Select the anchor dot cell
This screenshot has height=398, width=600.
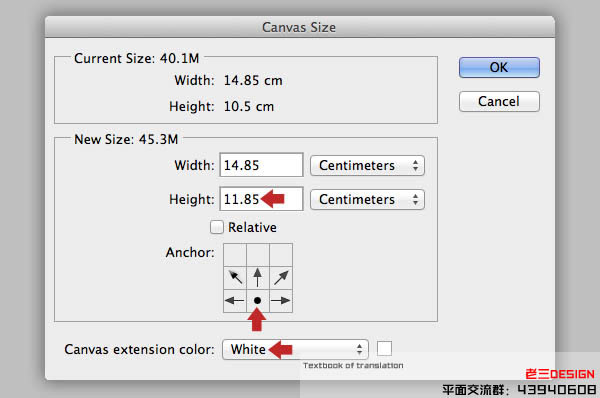pyautogui.click(x=258, y=301)
